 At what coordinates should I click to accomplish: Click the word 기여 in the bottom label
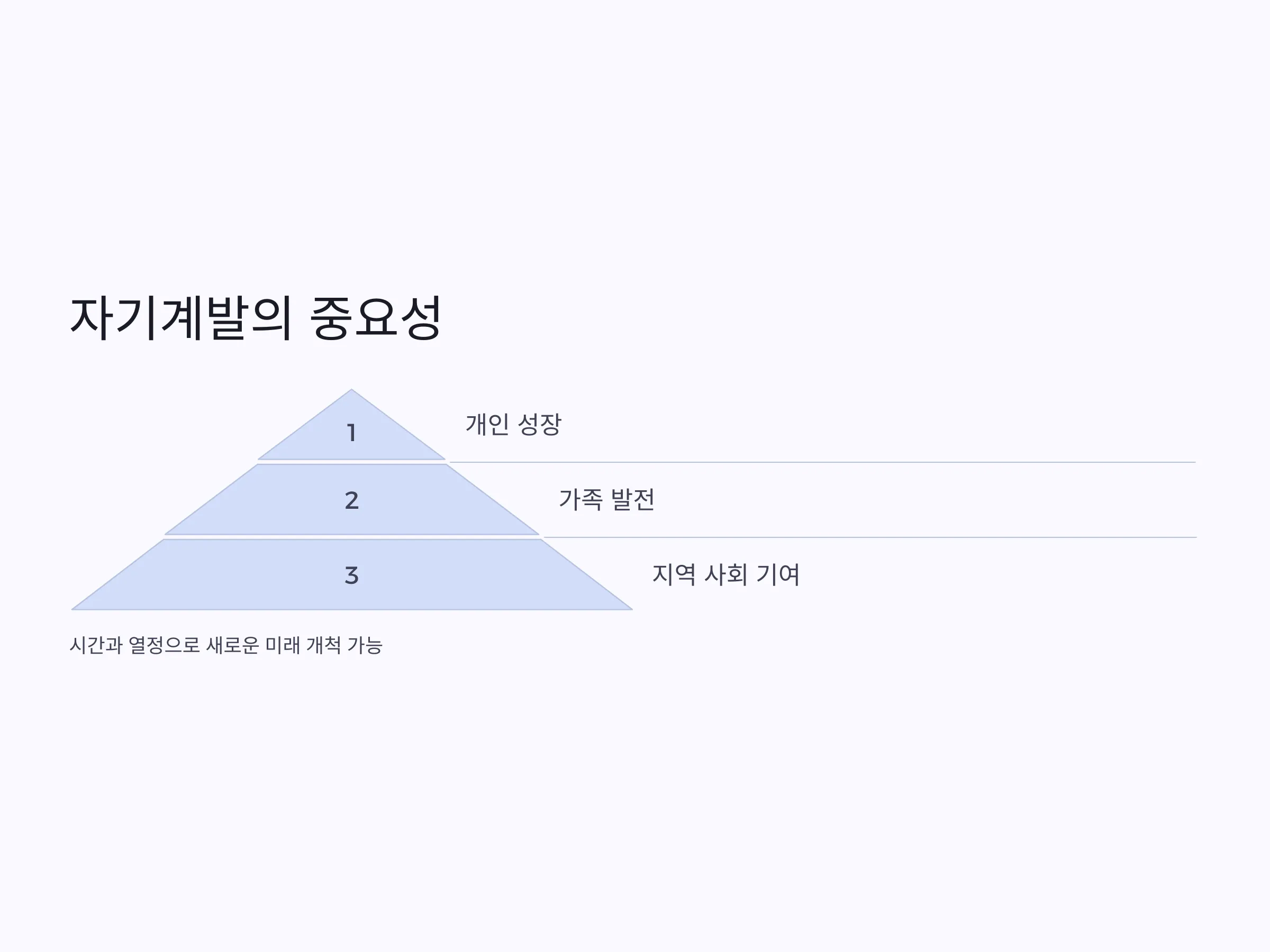click(x=778, y=574)
